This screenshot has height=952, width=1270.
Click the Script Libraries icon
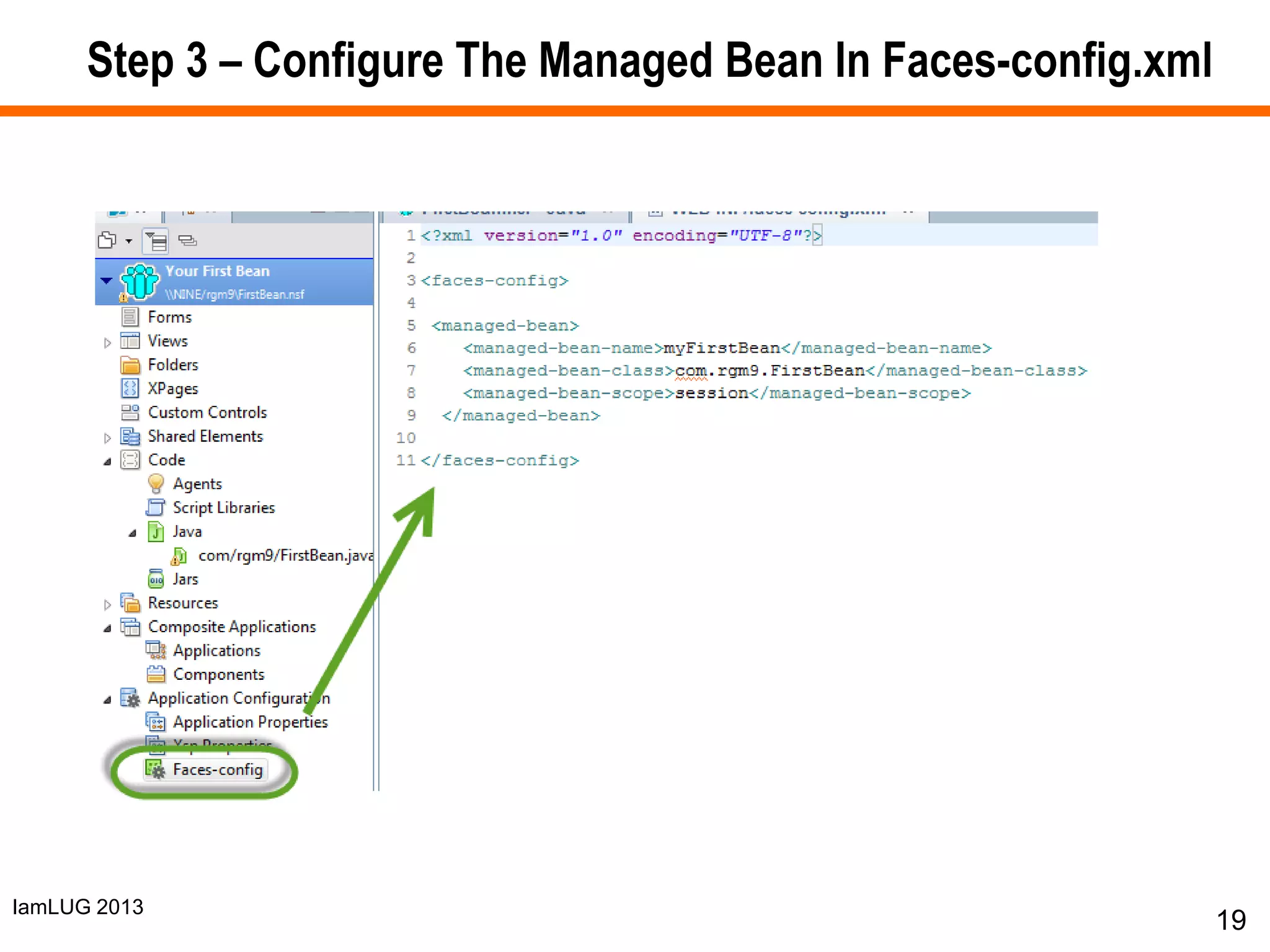pos(156,508)
